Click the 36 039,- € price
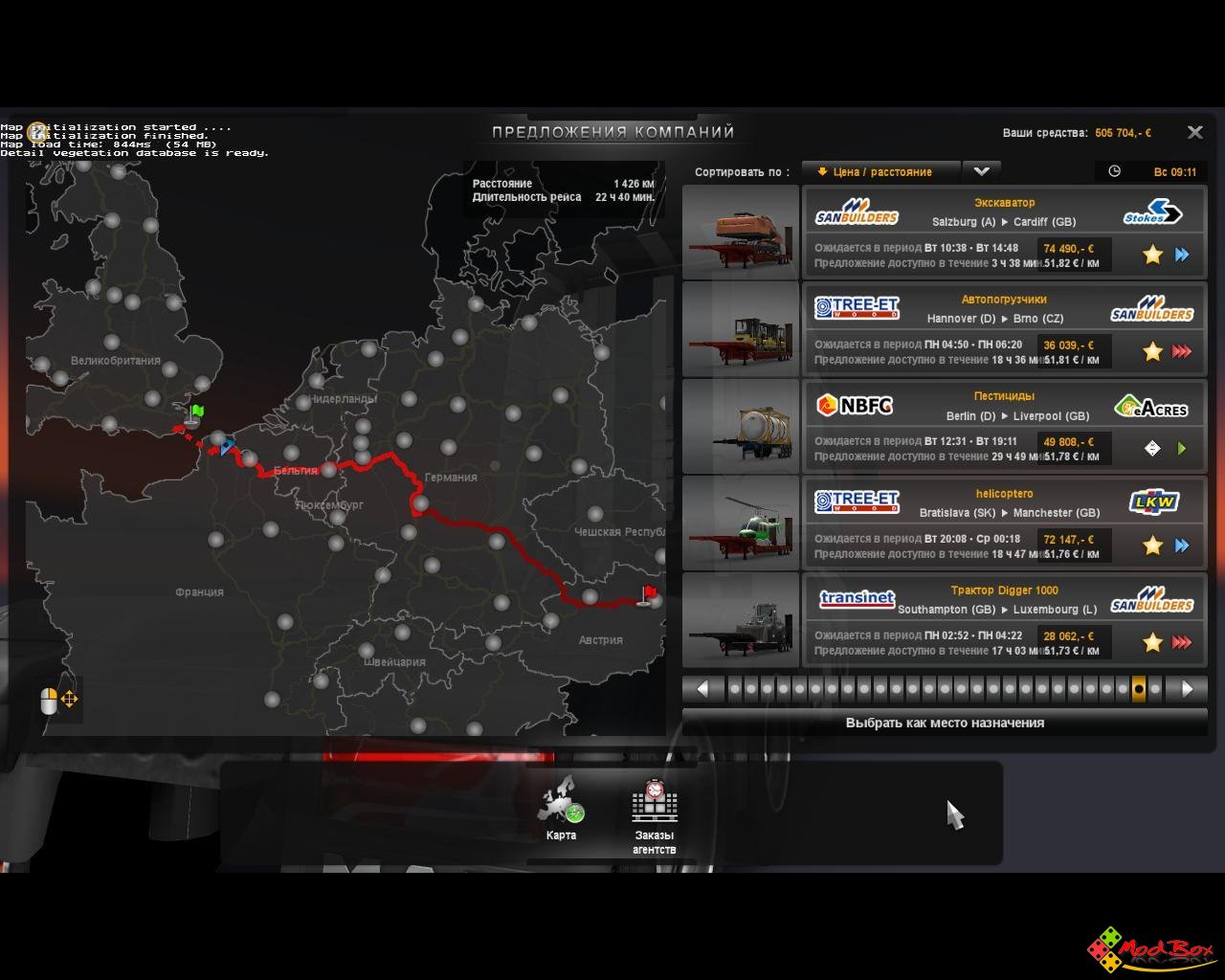This screenshot has height=980, width=1225. pos(1069,345)
